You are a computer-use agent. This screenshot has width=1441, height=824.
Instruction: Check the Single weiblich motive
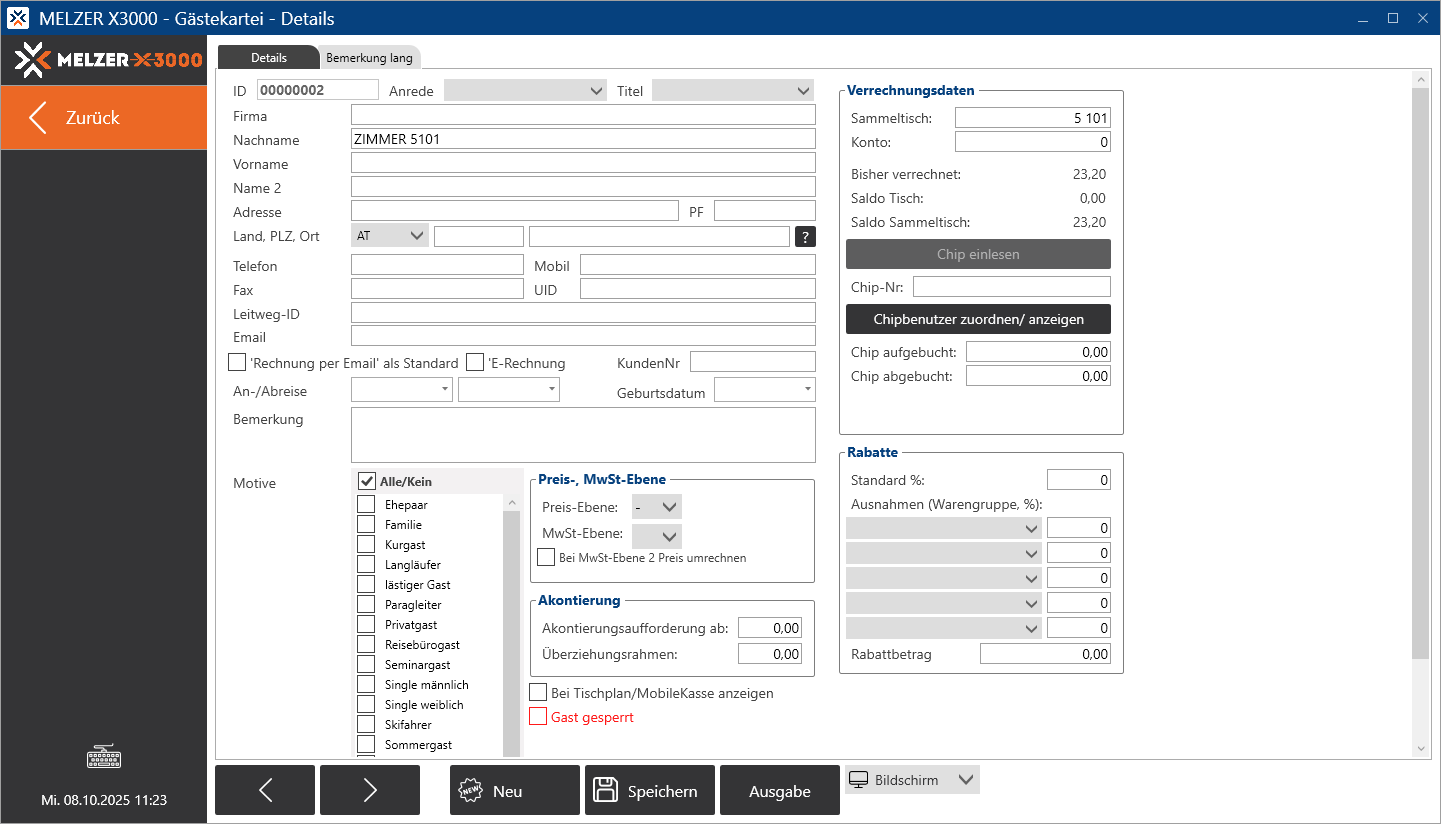[366, 704]
